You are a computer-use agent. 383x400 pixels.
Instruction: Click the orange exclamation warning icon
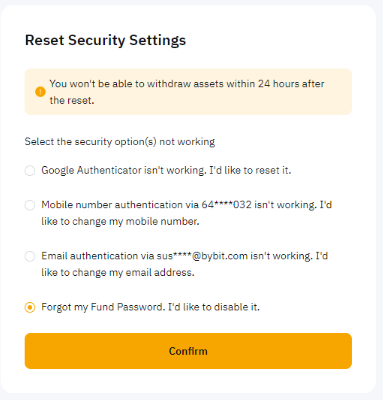[40, 92]
